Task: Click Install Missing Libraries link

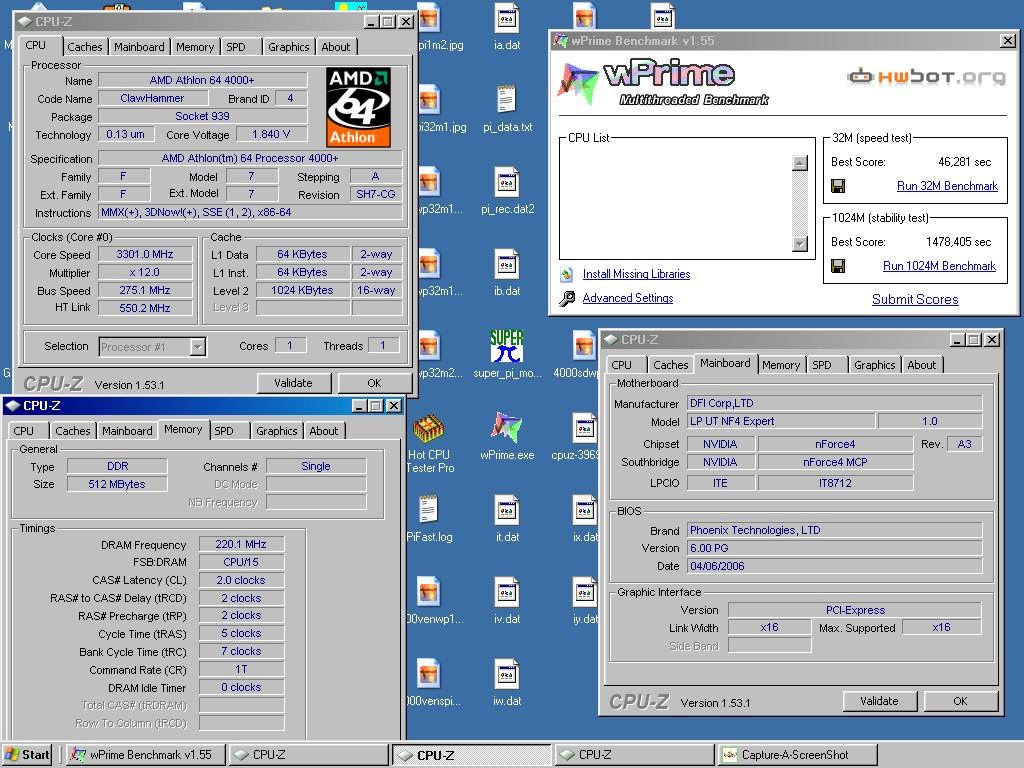Action: point(636,274)
